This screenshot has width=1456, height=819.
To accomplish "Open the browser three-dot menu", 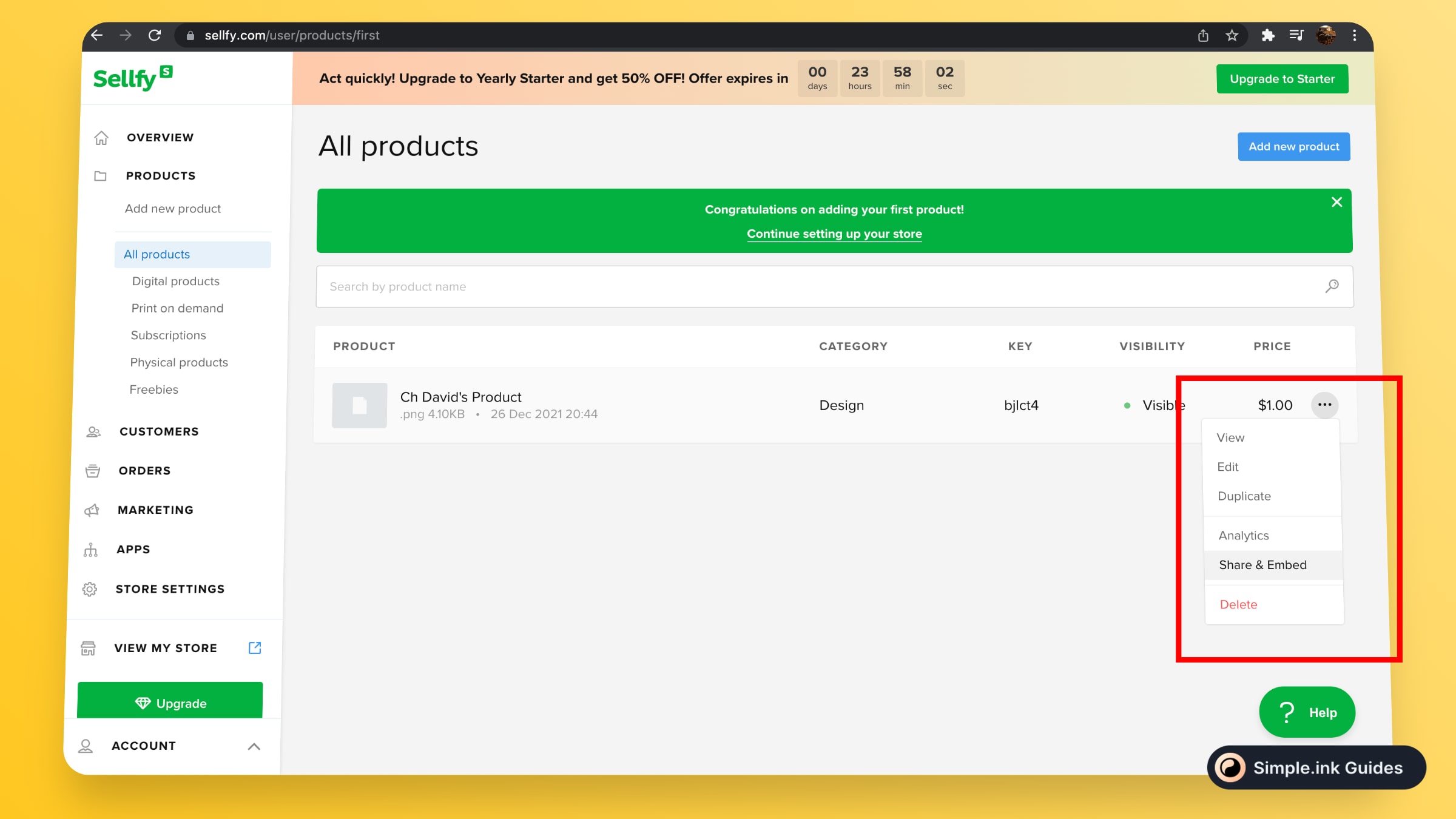I will [x=1355, y=35].
